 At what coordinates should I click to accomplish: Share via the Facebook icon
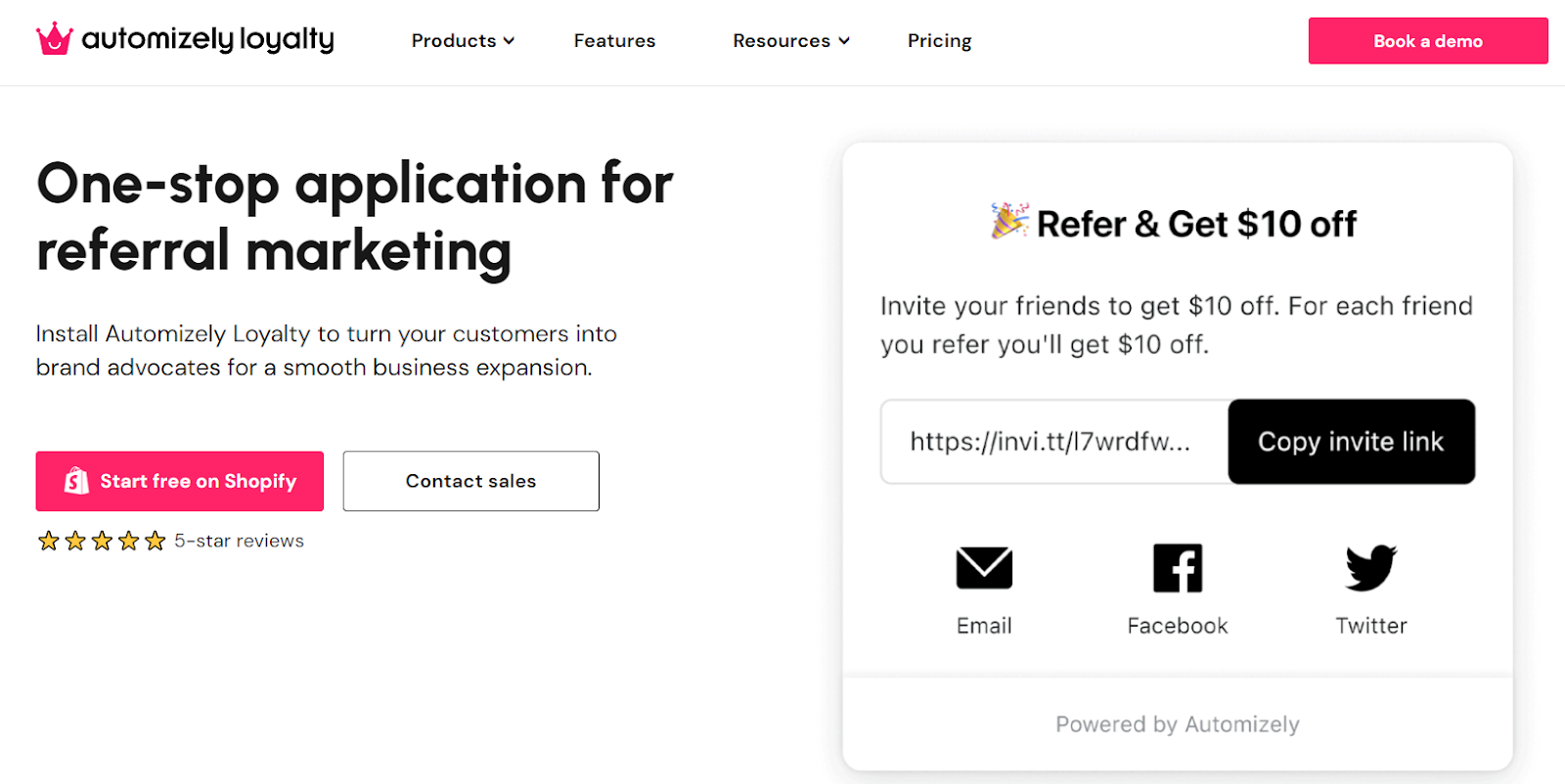pyautogui.click(x=1178, y=568)
